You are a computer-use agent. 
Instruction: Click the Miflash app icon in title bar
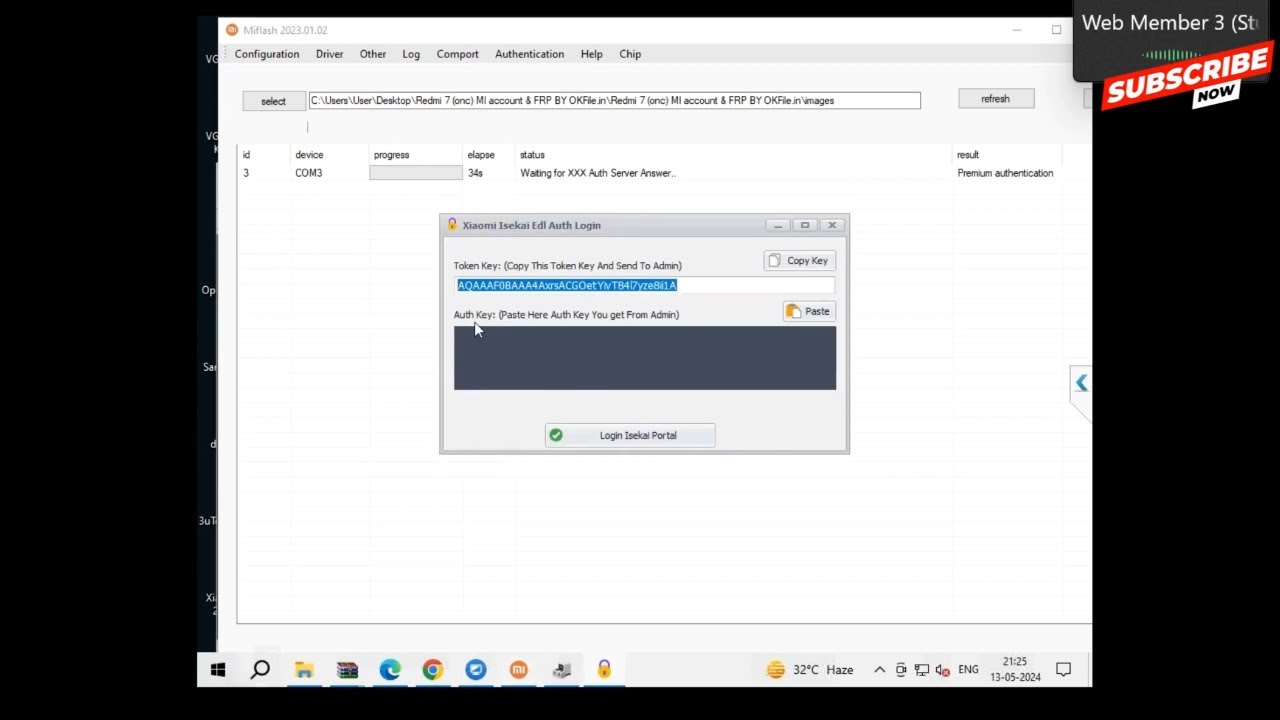point(232,30)
